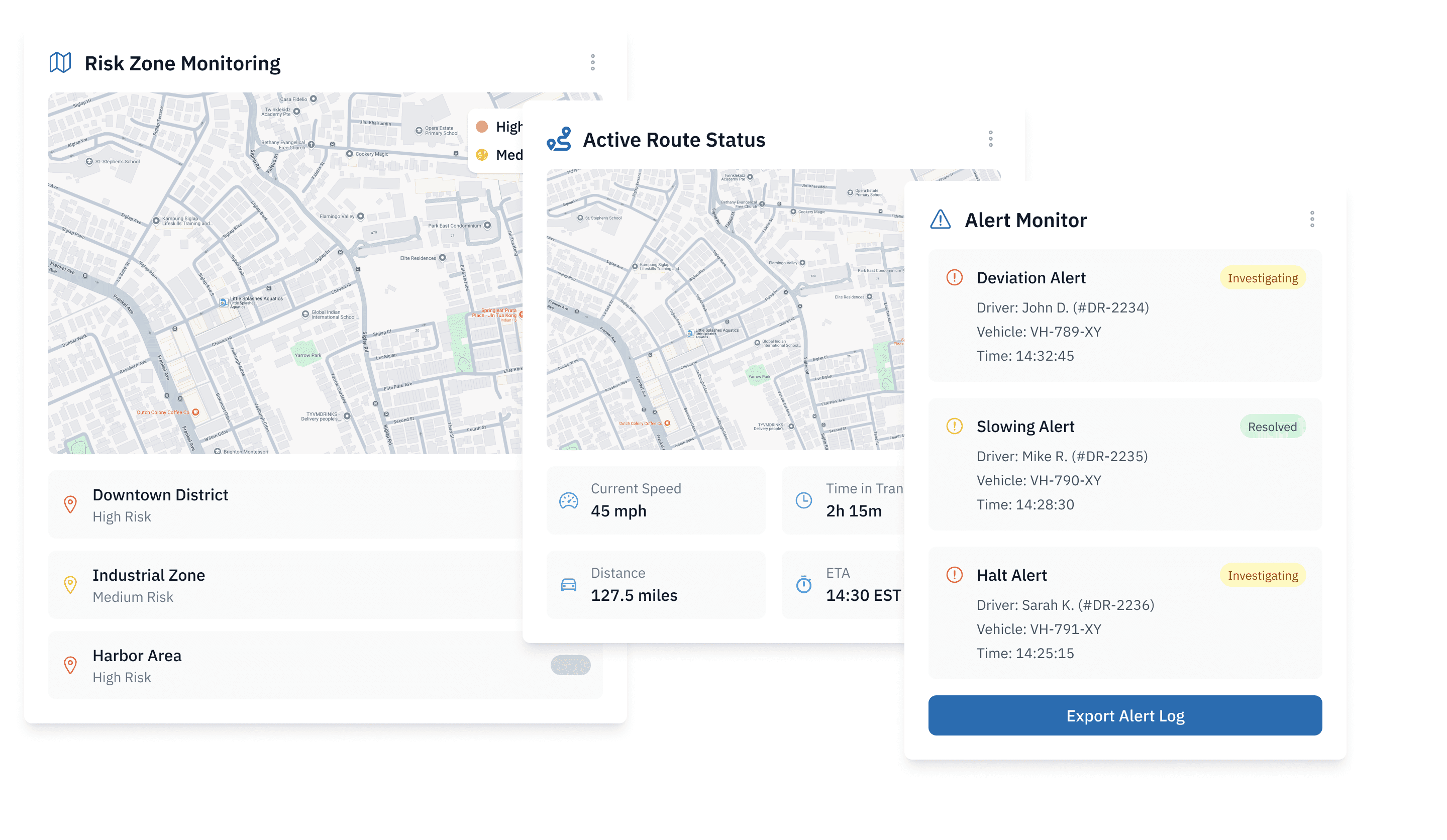Click 'Time: 14:25:15' text
This screenshot has width=1447, height=840.
point(1025,654)
